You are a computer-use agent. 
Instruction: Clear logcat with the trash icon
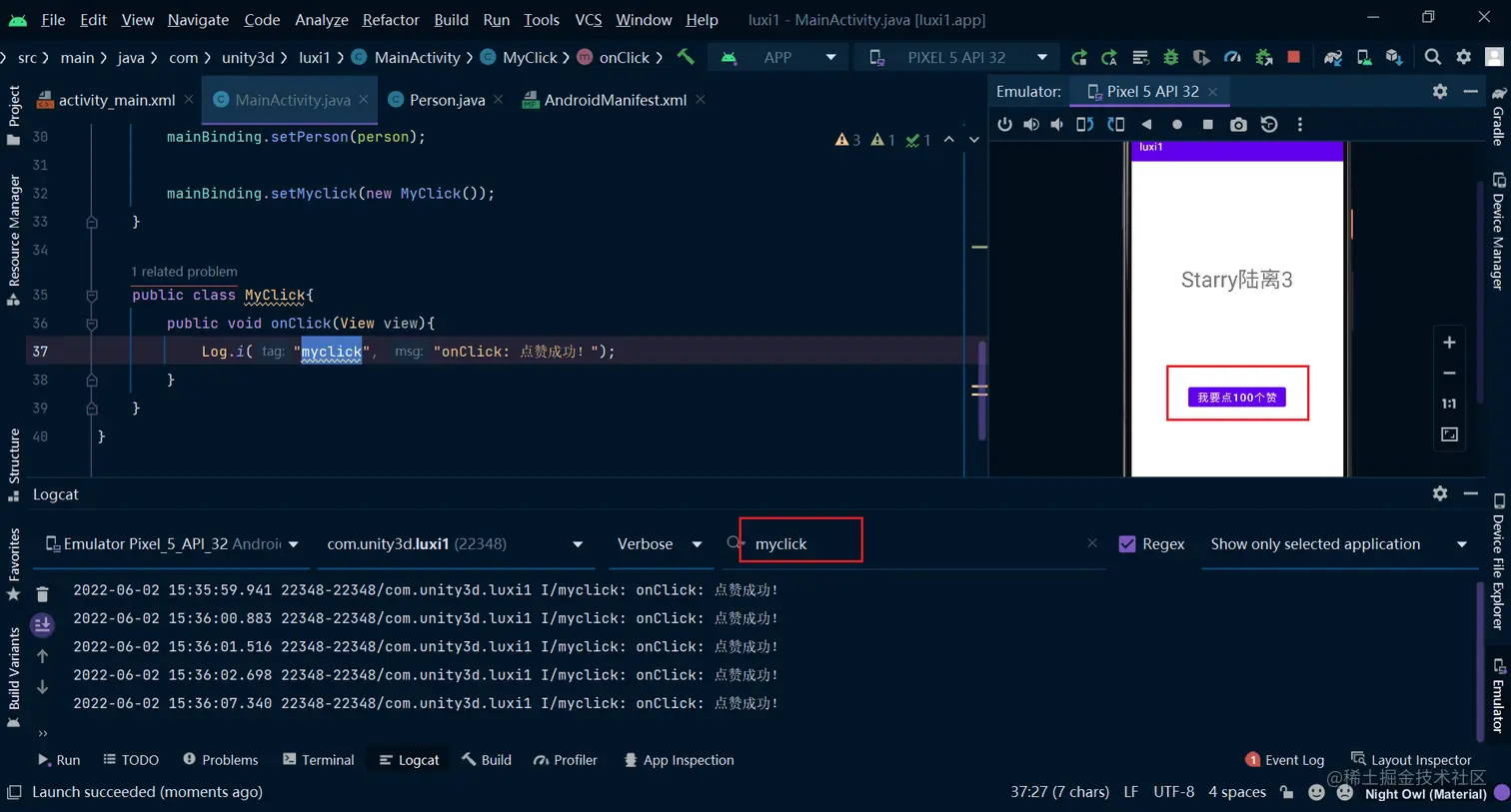tap(42, 594)
